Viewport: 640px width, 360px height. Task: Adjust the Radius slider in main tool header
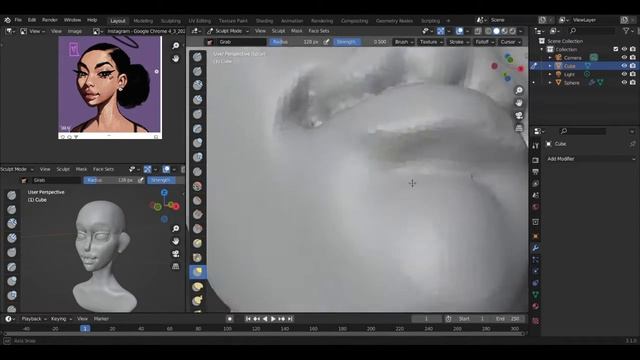point(295,42)
